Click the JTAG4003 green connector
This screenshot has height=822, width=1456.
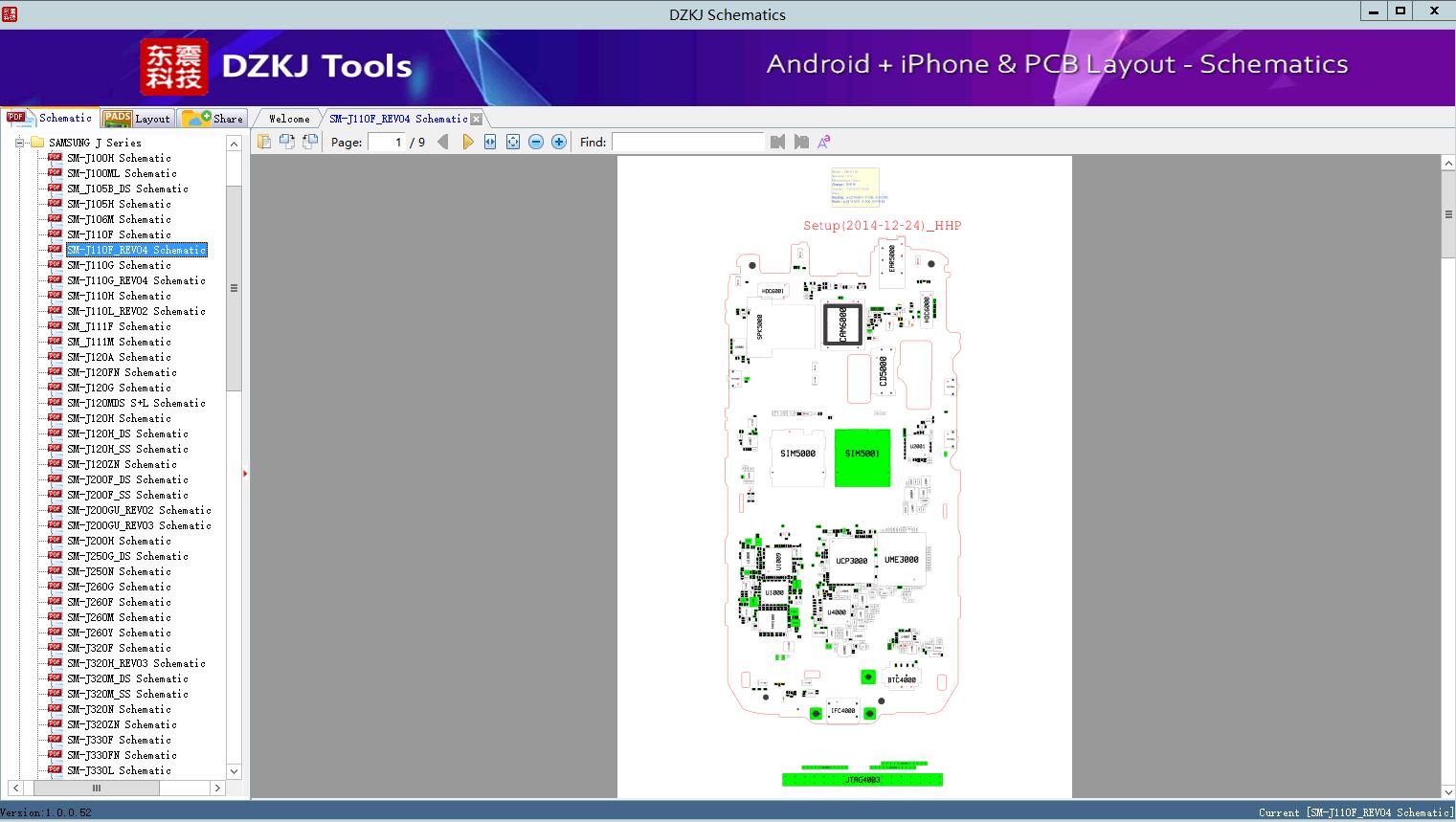[x=862, y=780]
